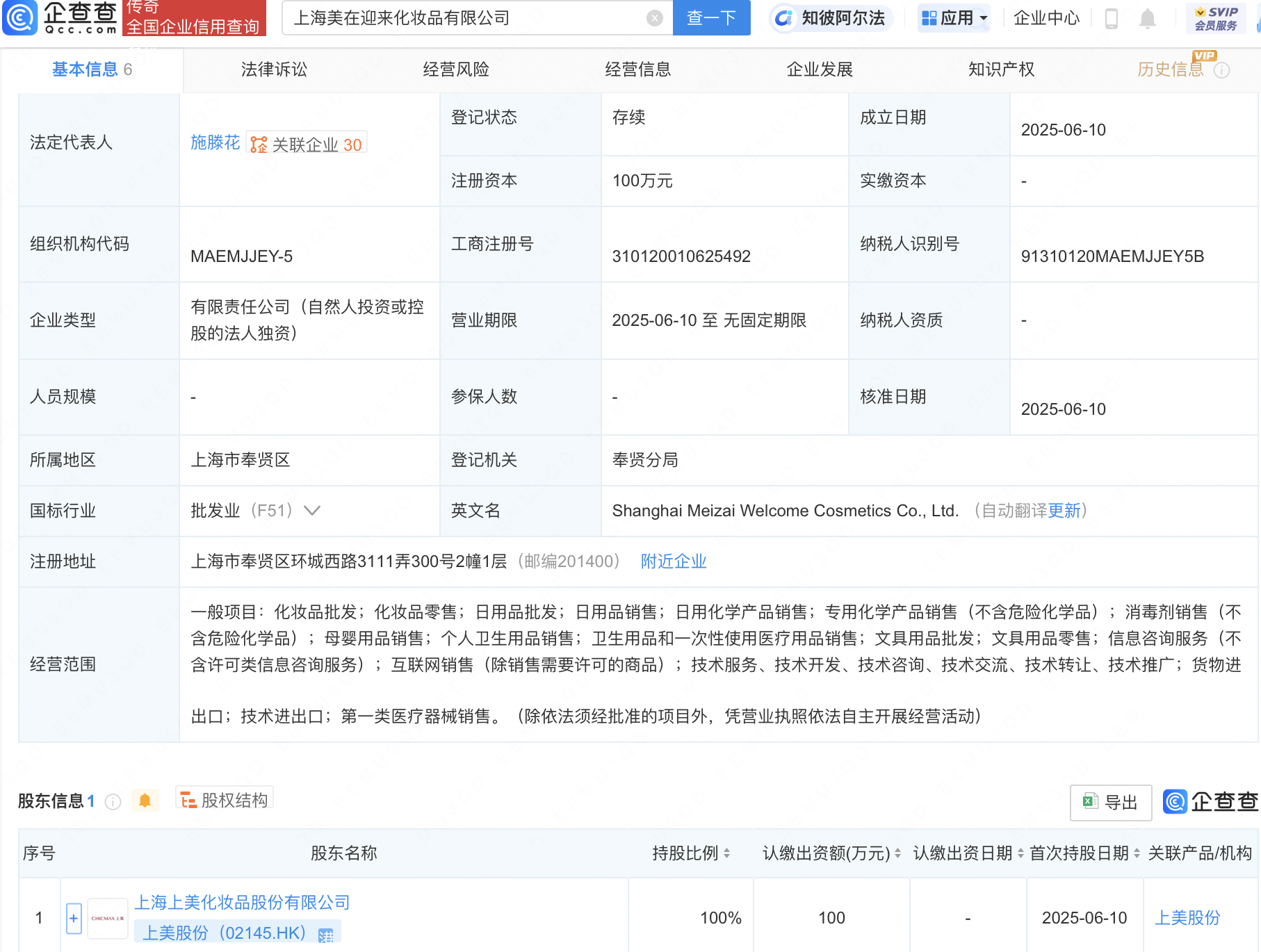The height and width of the screenshot is (952, 1261).
Task: Sort by 认缴出资日期 column arrows
Action: 1020,853
